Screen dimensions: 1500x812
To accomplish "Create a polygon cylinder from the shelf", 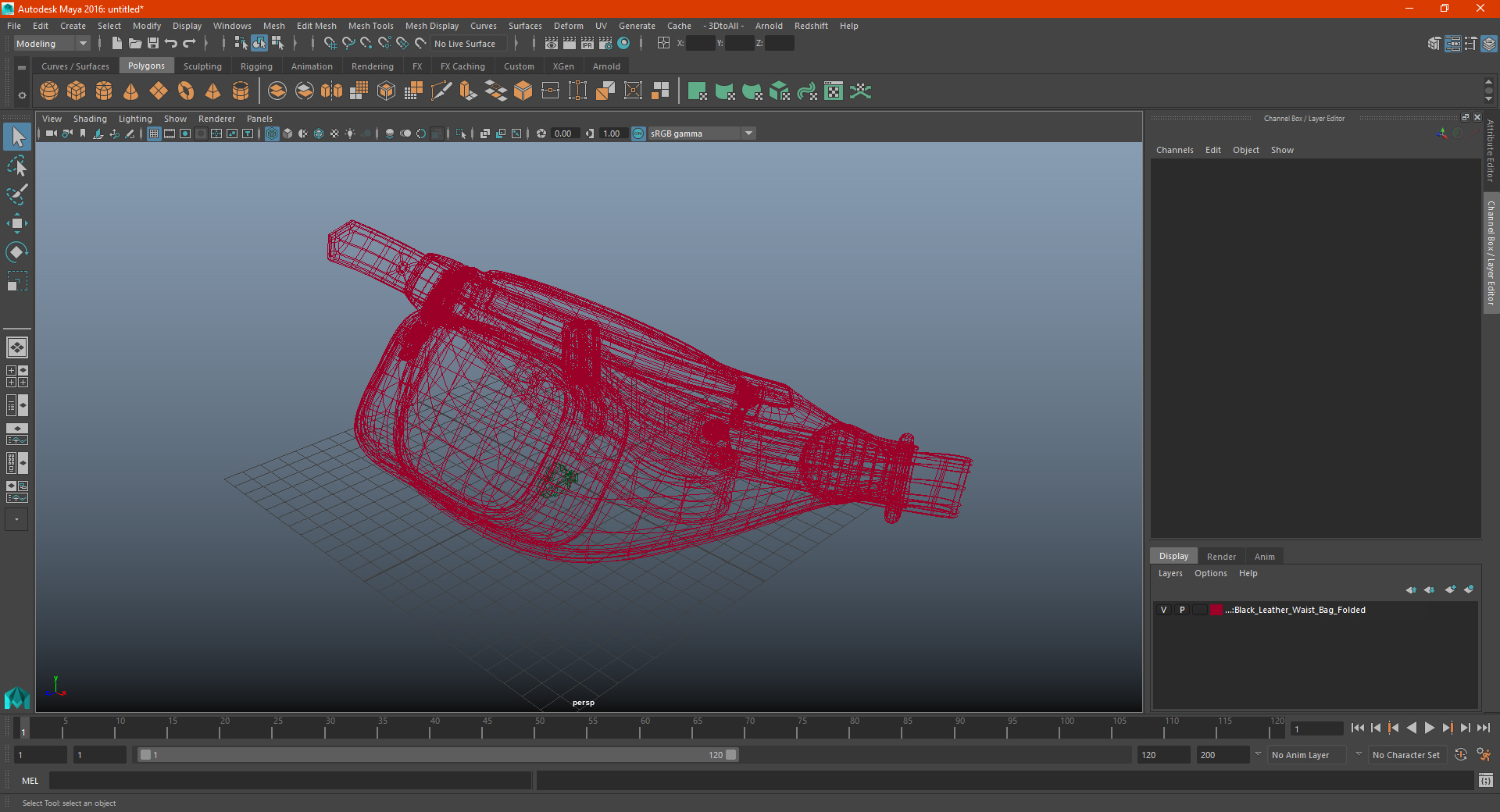I will pos(104,91).
